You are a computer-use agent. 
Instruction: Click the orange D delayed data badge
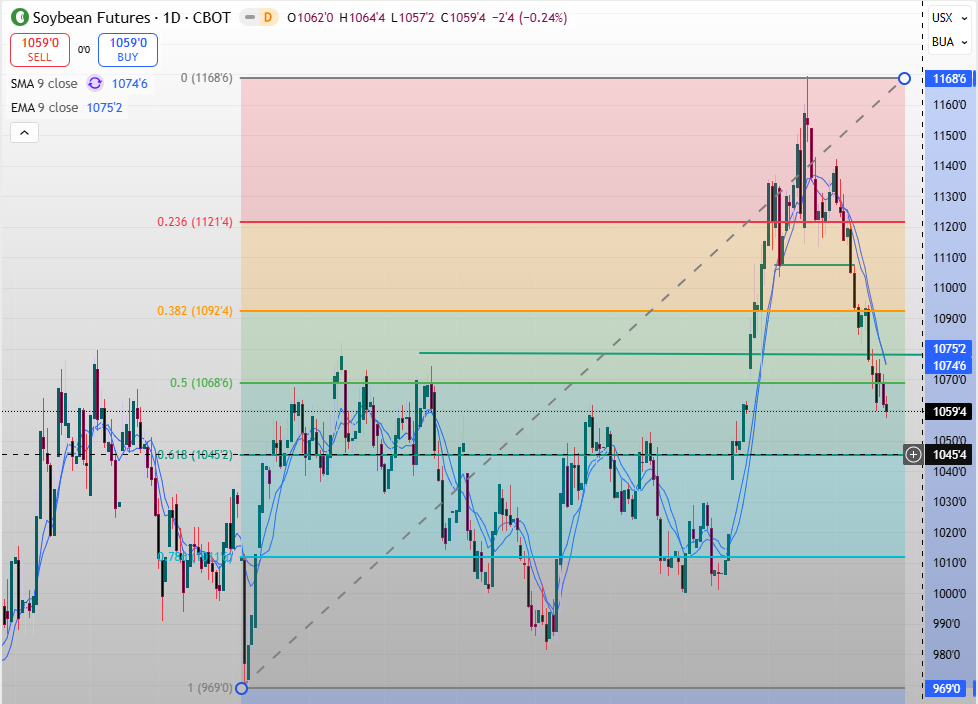[266, 18]
